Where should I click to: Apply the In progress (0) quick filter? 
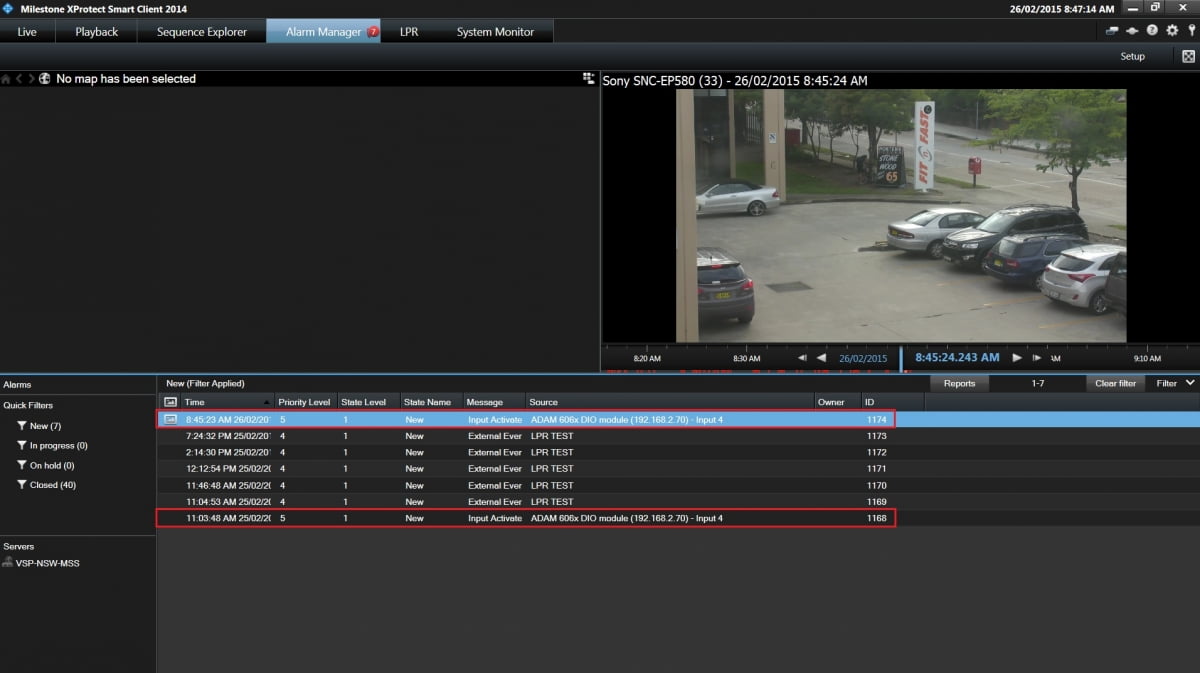(x=58, y=446)
